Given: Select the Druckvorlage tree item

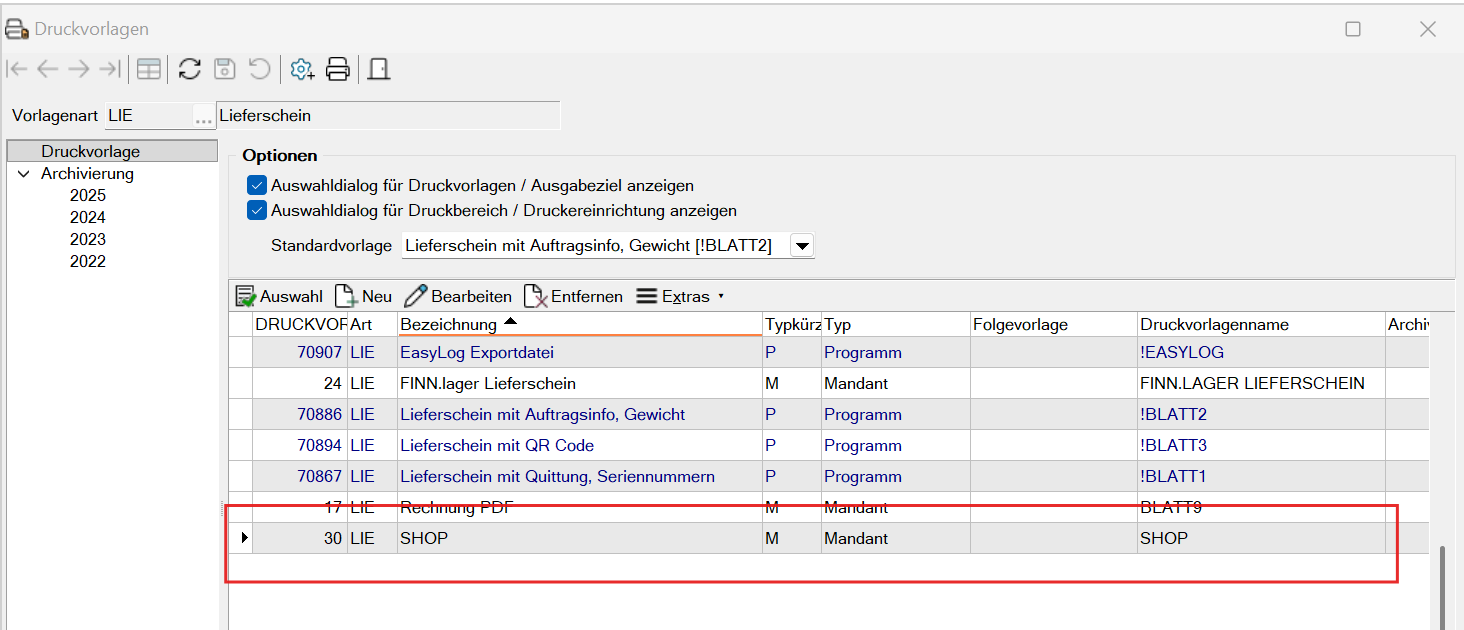Looking at the screenshot, I should click(x=90, y=152).
